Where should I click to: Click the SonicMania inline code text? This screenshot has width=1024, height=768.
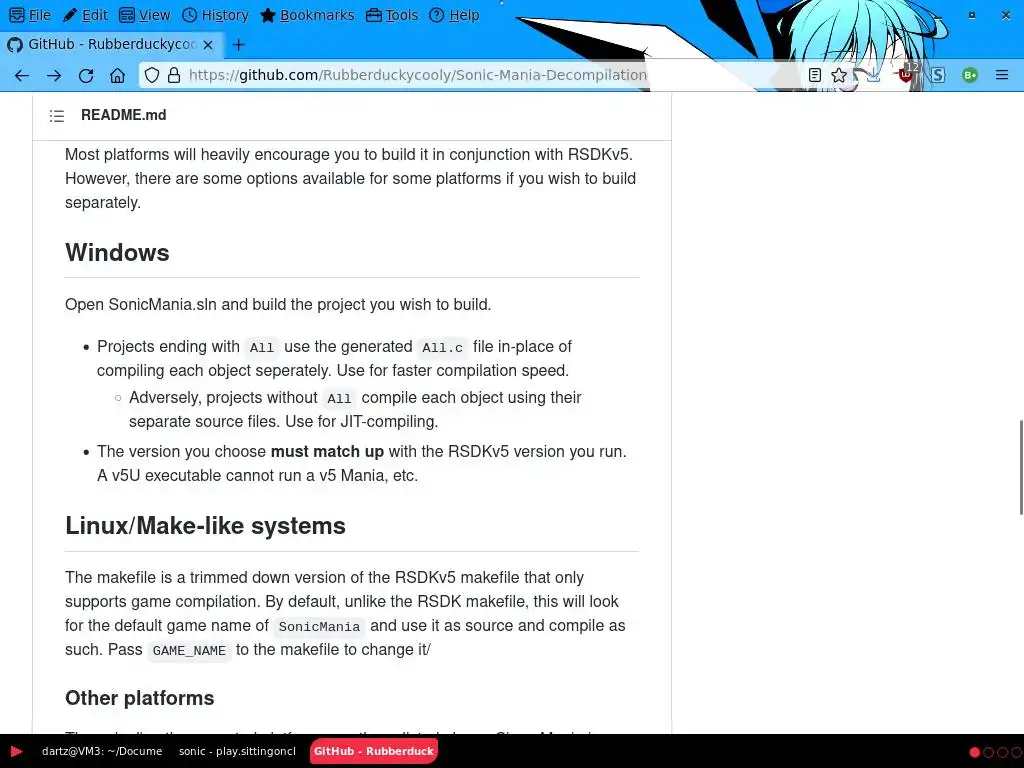[x=319, y=627]
